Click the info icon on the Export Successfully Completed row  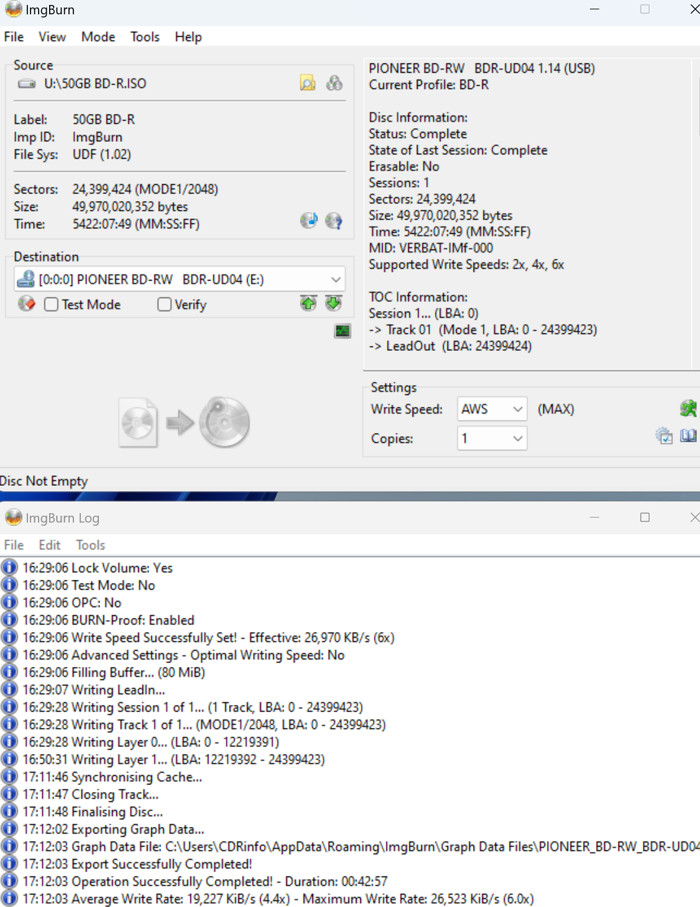[x=9, y=864]
